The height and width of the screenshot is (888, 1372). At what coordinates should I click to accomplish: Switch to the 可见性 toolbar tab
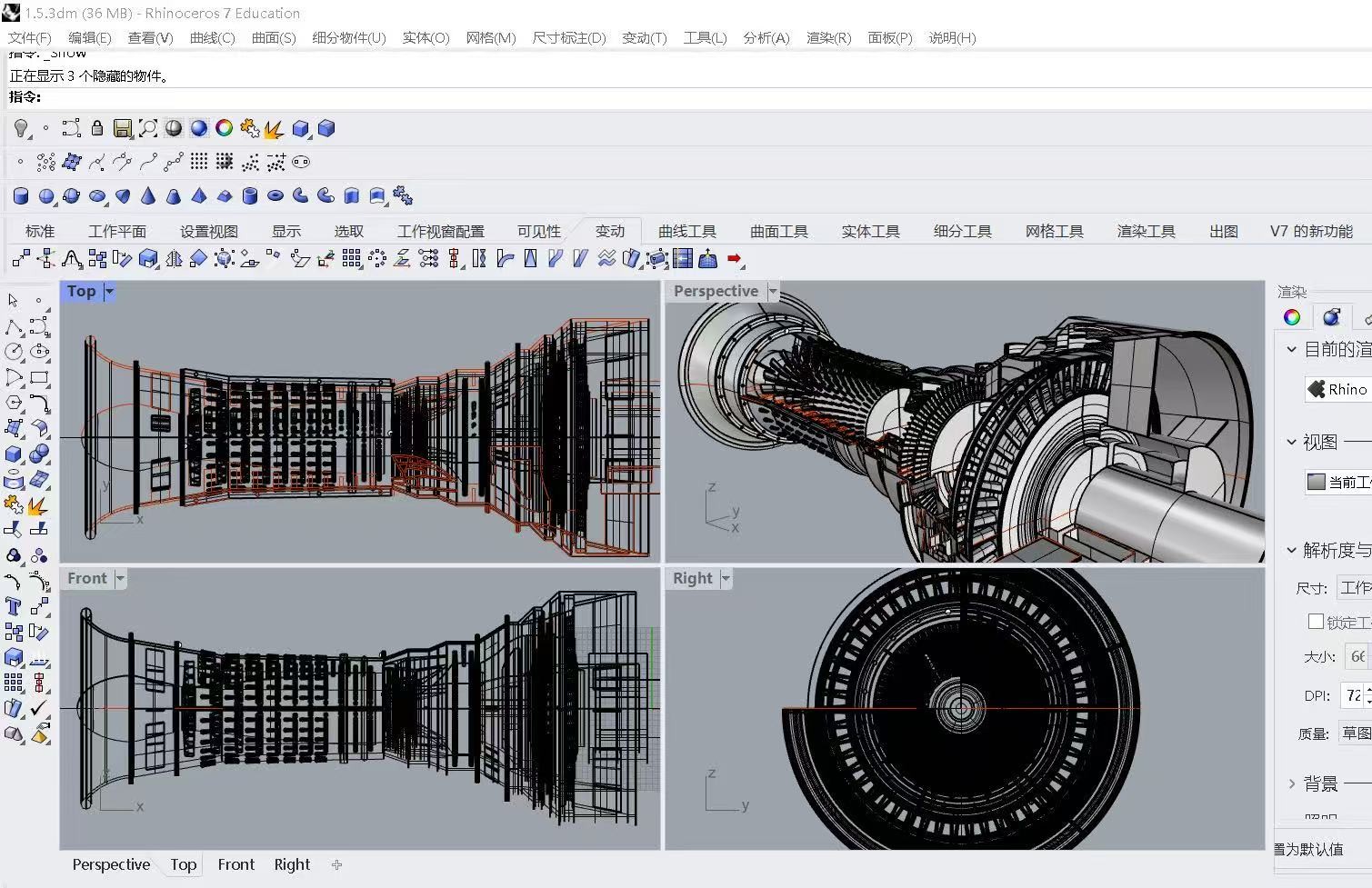click(x=539, y=231)
